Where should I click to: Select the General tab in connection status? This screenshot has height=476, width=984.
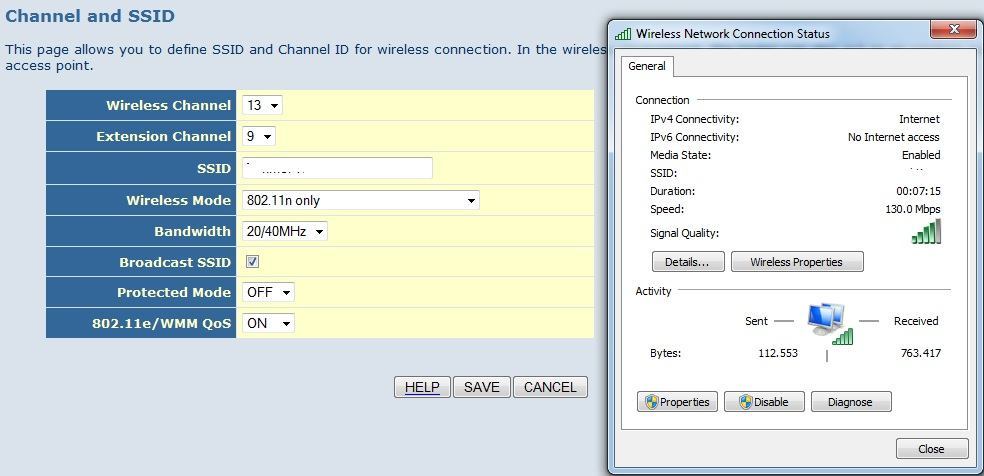(647, 66)
